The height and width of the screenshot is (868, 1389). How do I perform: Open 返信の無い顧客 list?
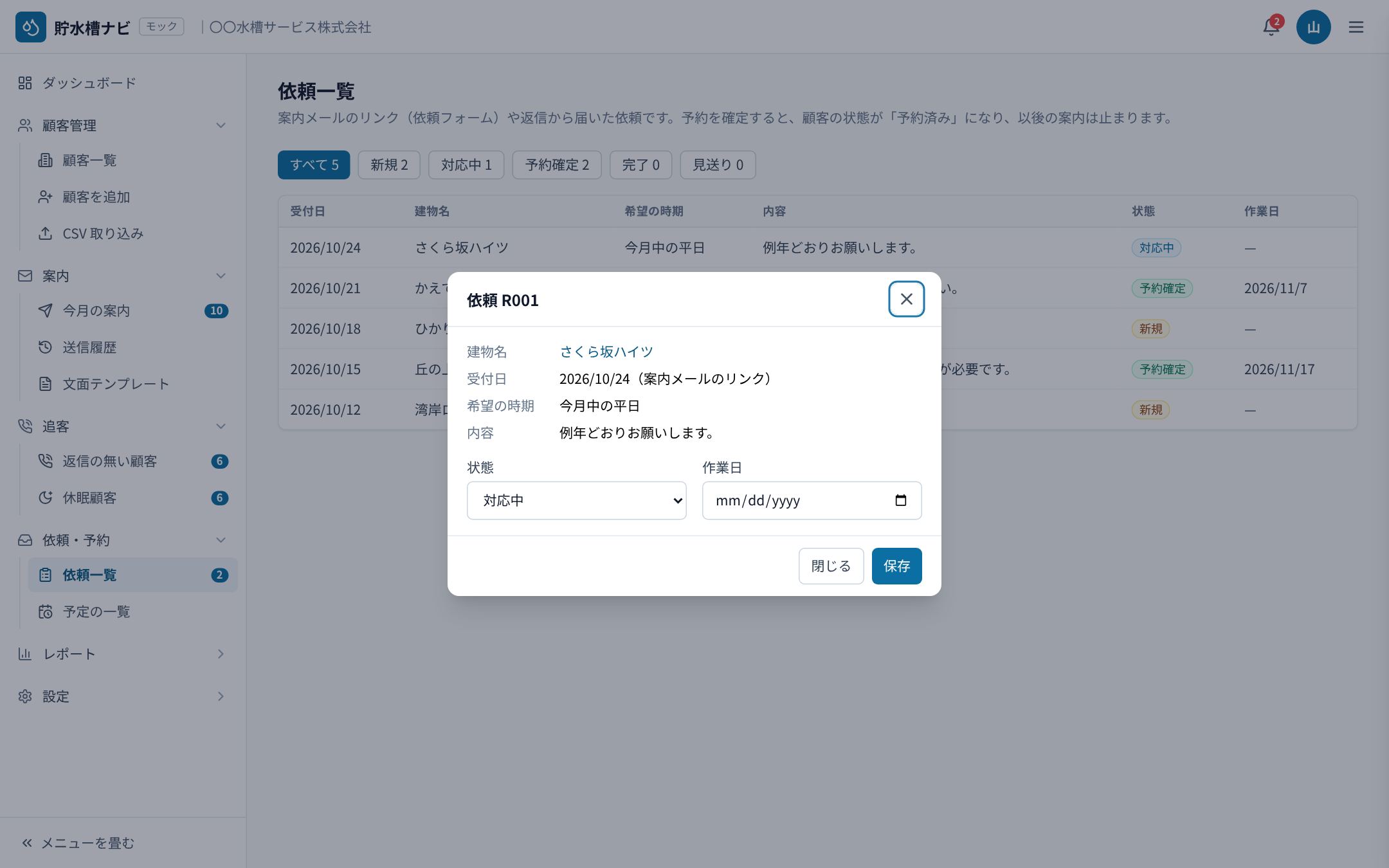pyautogui.click(x=132, y=461)
